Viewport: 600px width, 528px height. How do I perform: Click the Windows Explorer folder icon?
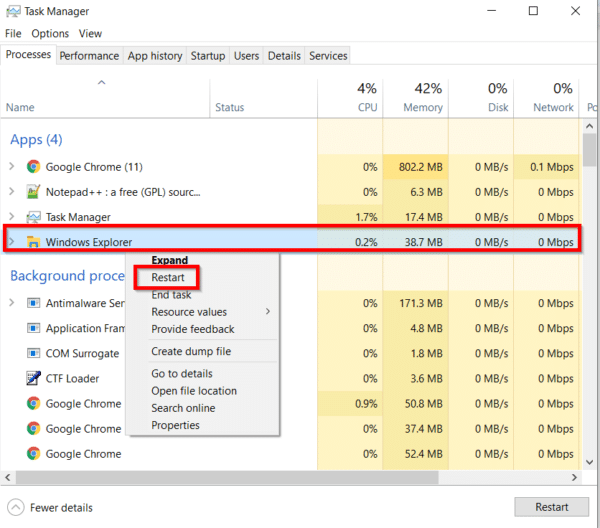(33, 242)
